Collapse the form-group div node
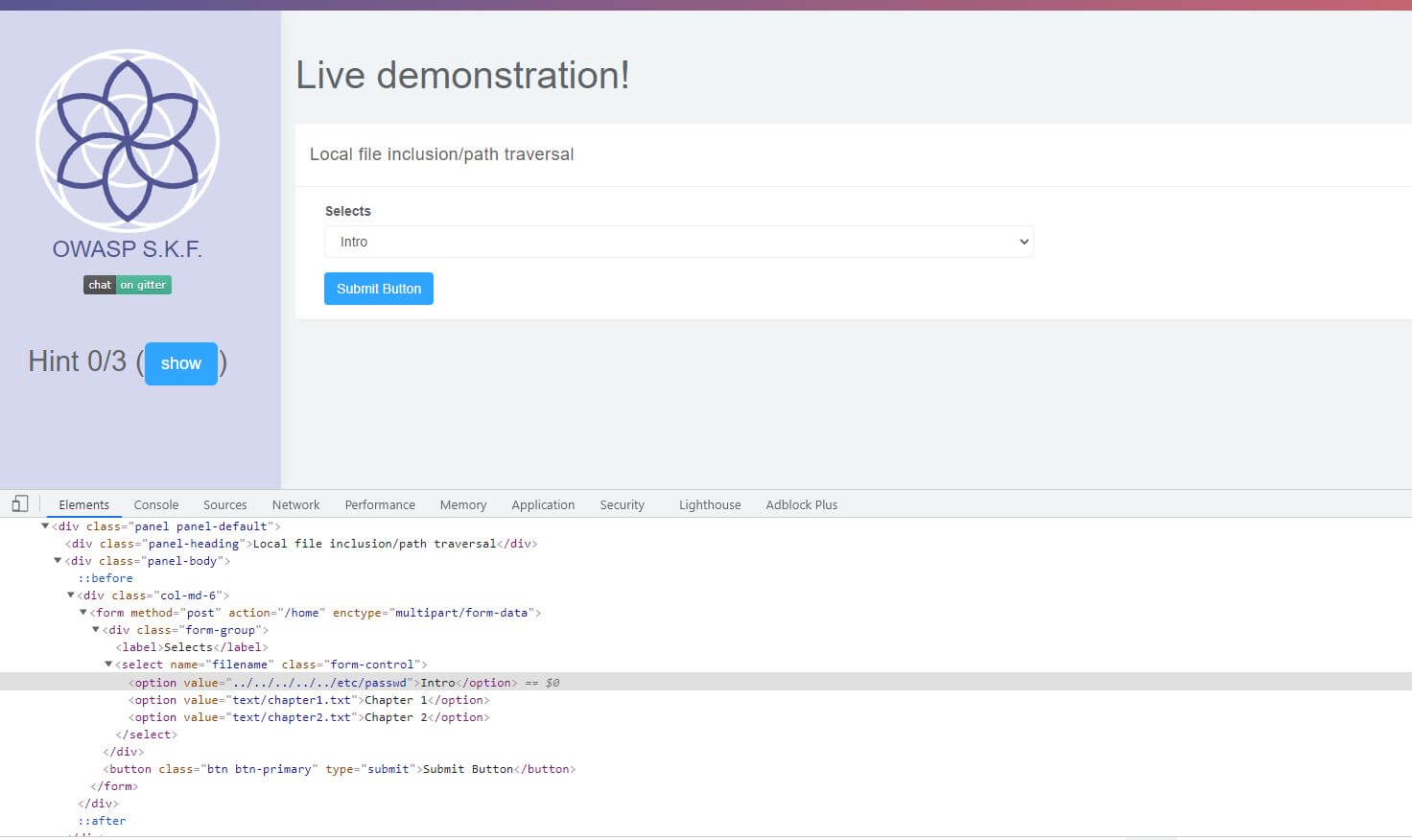 96,629
